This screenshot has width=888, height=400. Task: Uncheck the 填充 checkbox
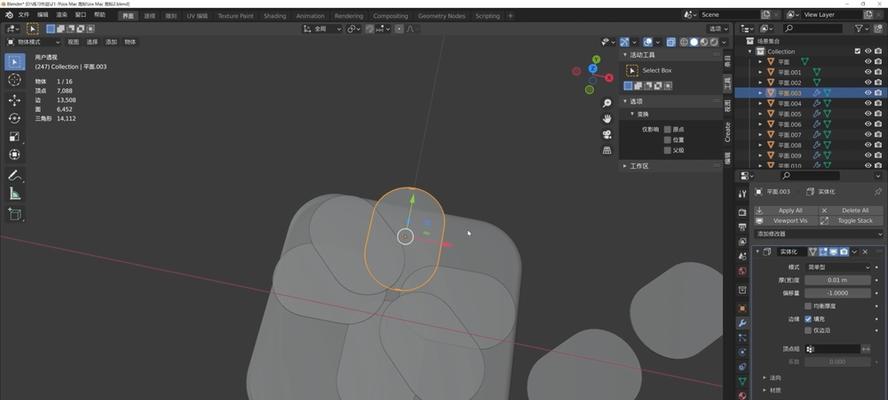(x=808, y=318)
